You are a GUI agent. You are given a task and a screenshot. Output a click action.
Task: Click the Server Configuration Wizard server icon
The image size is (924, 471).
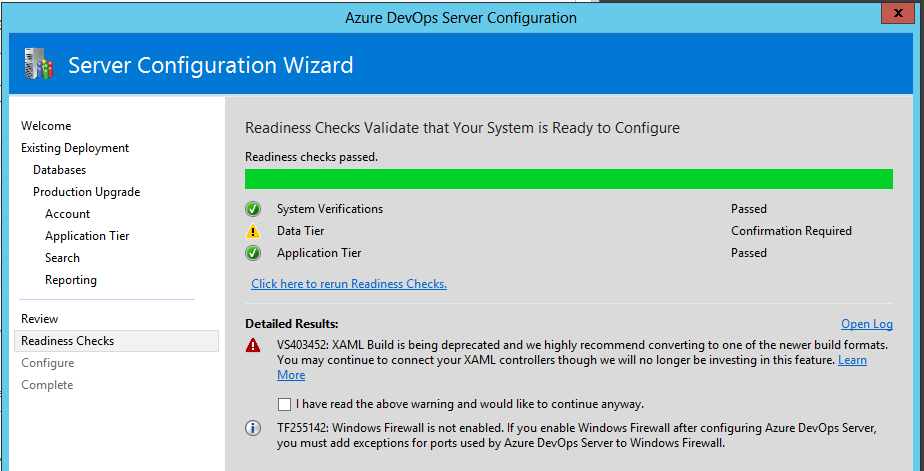point(38,64)
